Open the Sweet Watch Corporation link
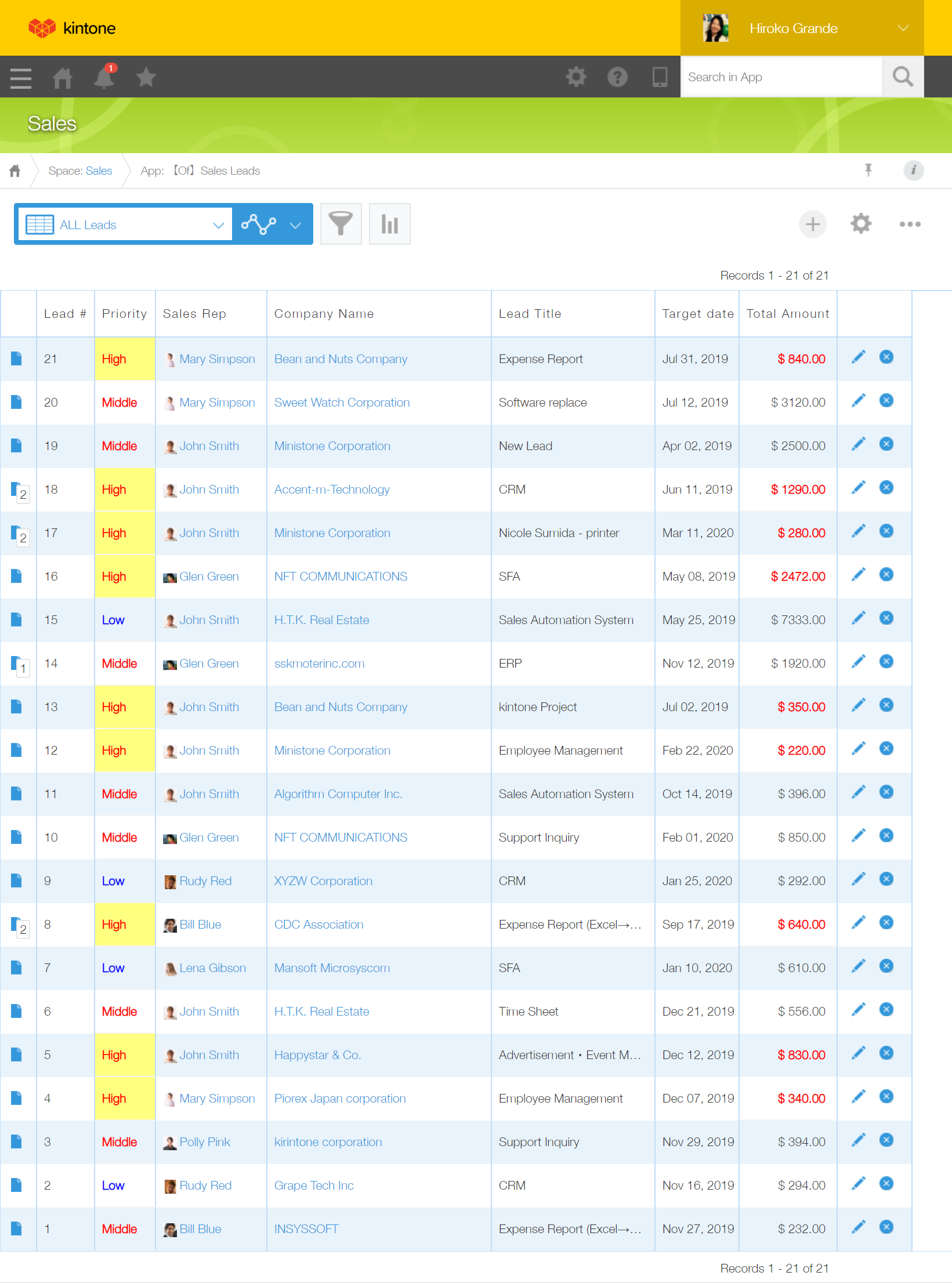952x1283 pixels. [342, 403]
